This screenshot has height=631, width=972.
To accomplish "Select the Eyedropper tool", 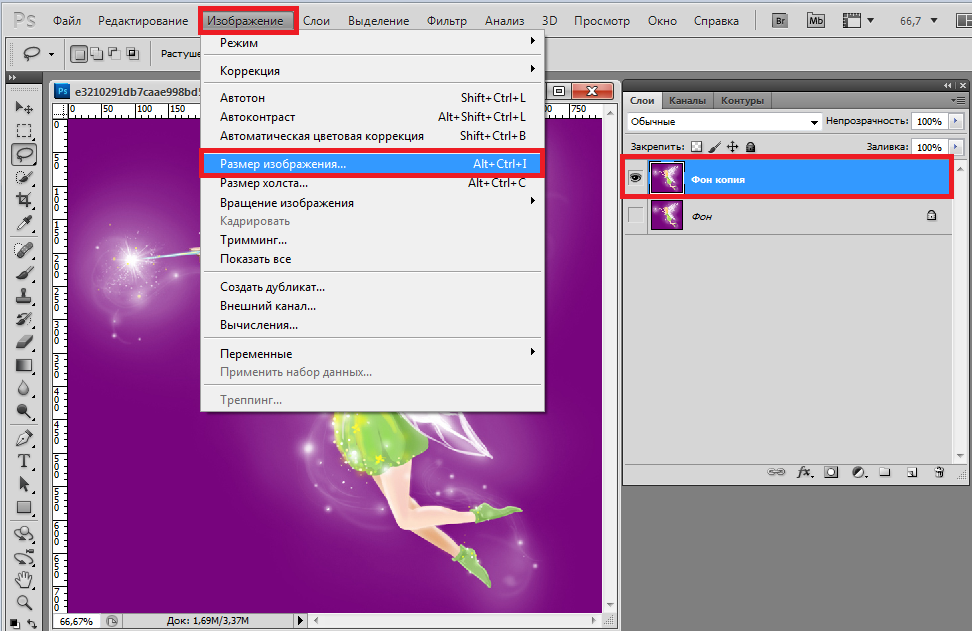I will (24, 223).
